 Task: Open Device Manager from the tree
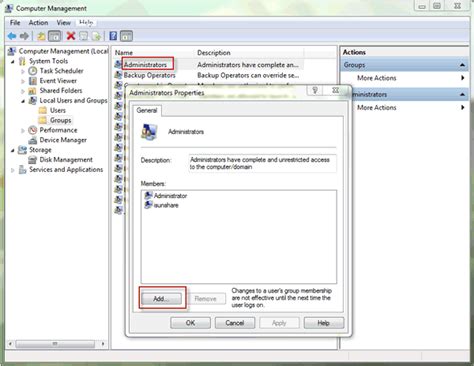[58, 140]
